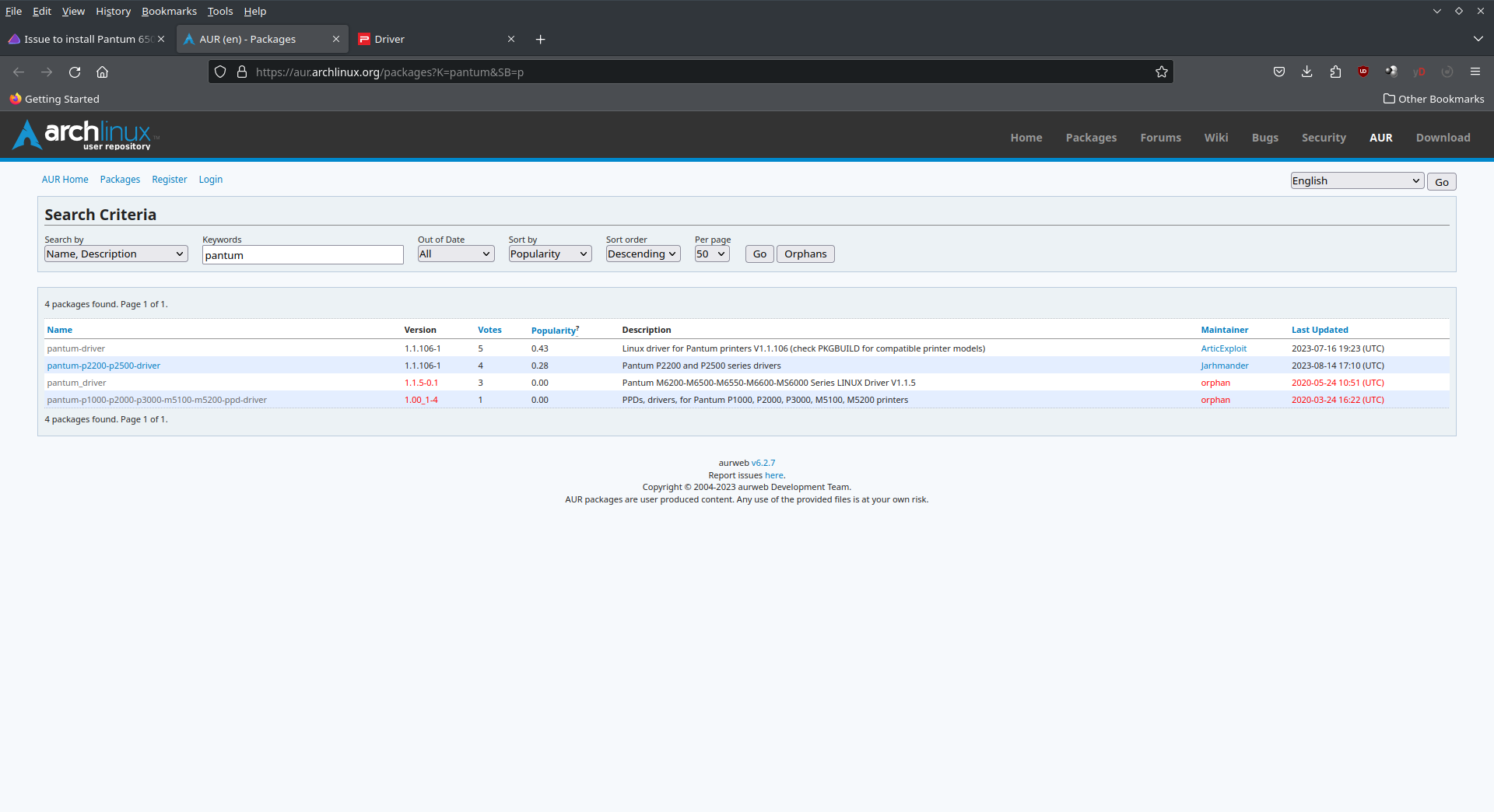This screenshot has width=1494, height=812.
Task: Open the pantum-driver package
Action: coord(75,348)
